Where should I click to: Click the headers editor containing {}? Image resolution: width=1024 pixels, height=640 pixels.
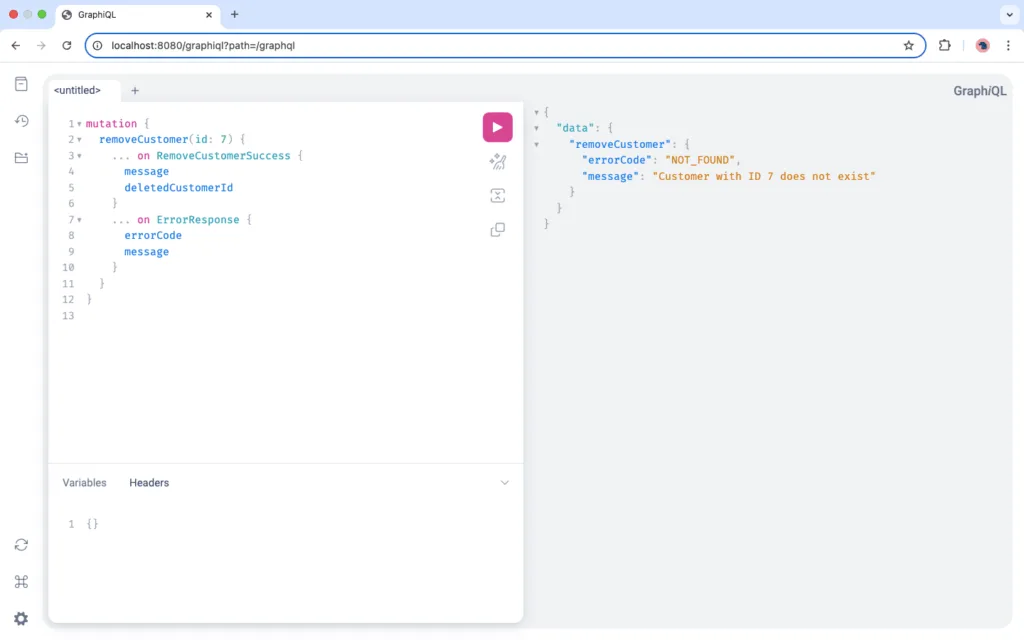point(285,563)
